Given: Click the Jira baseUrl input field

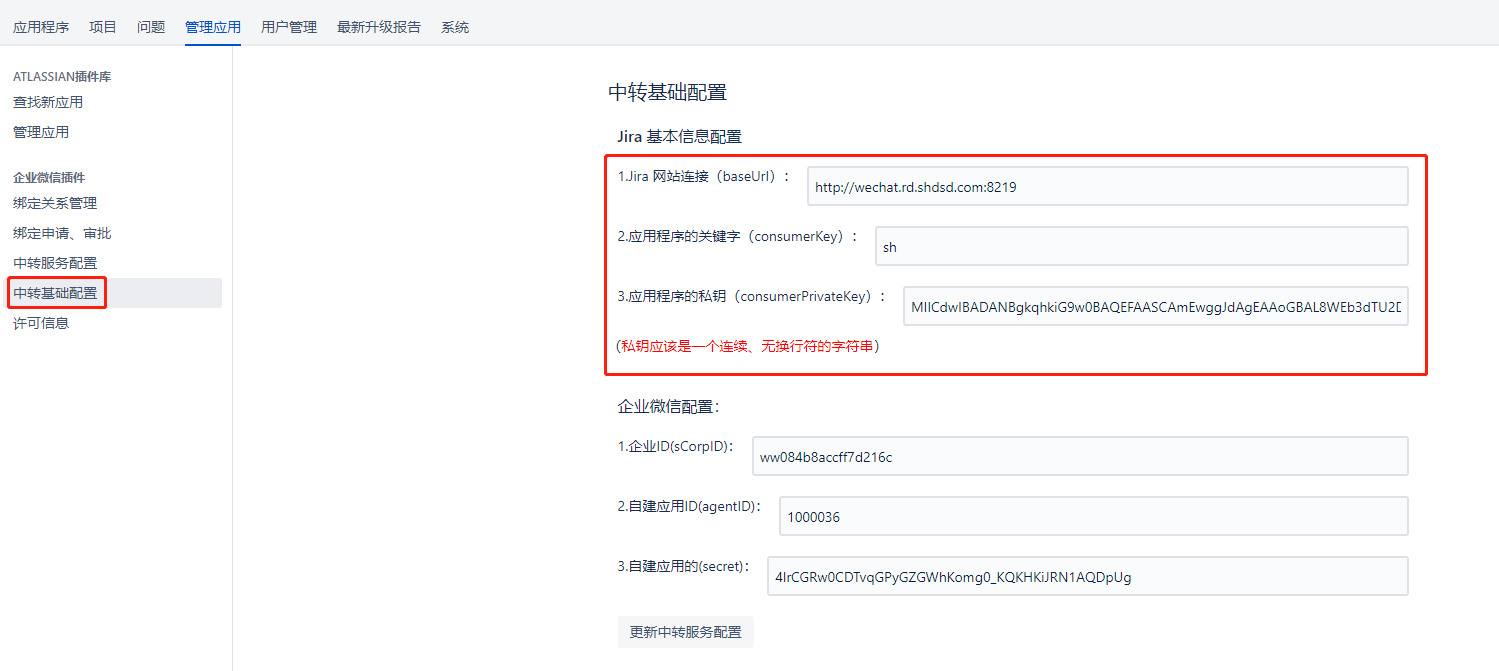Looking at the screenshot, I should [x=1107, y=186].
